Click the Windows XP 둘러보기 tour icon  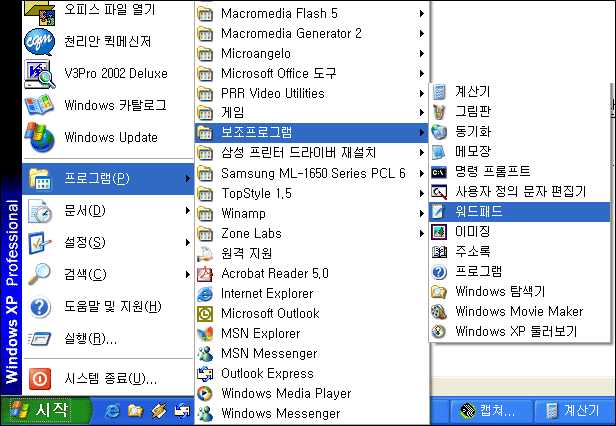[x=439, y=331]
